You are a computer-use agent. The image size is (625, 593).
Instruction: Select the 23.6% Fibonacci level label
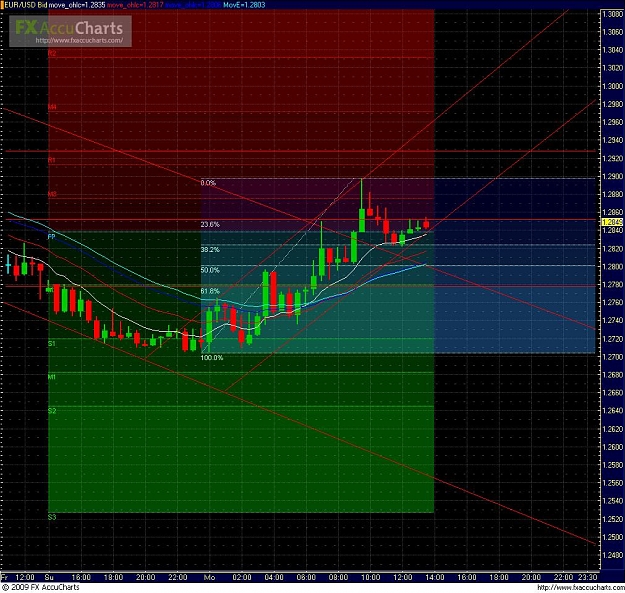(210, 224)
